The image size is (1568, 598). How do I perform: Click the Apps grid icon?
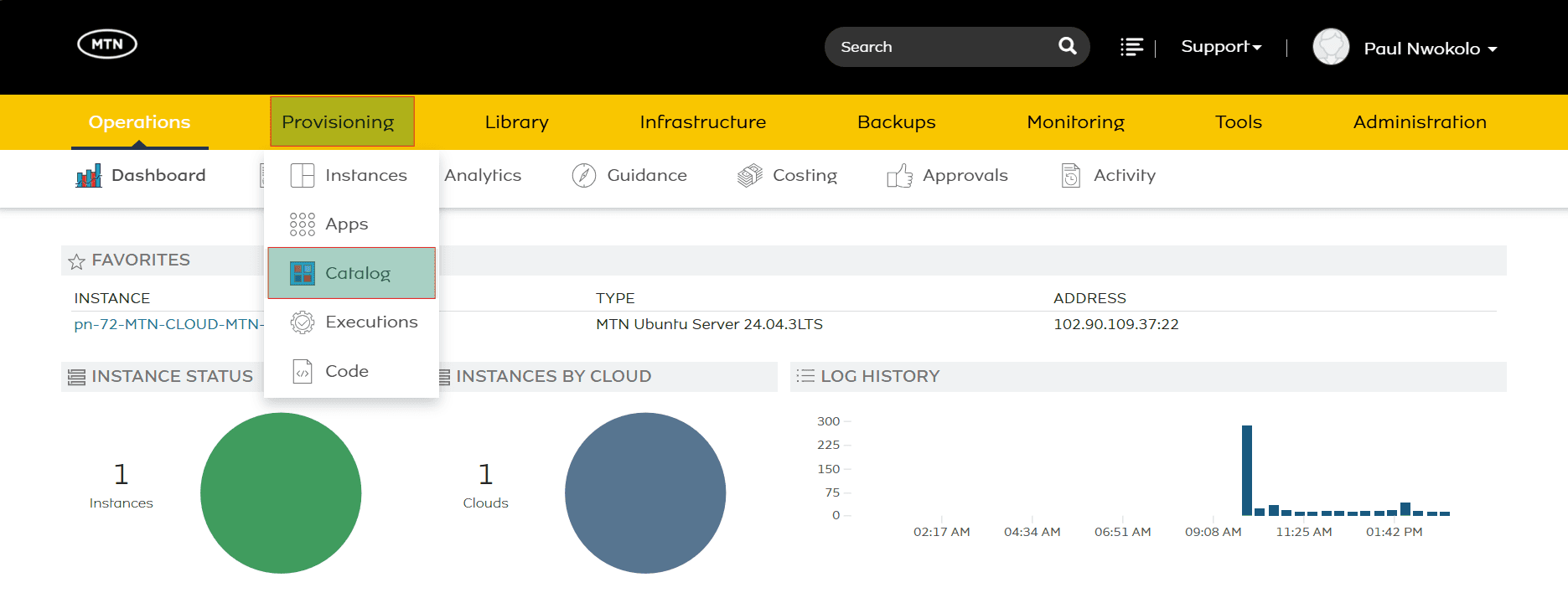coord(302,224)
